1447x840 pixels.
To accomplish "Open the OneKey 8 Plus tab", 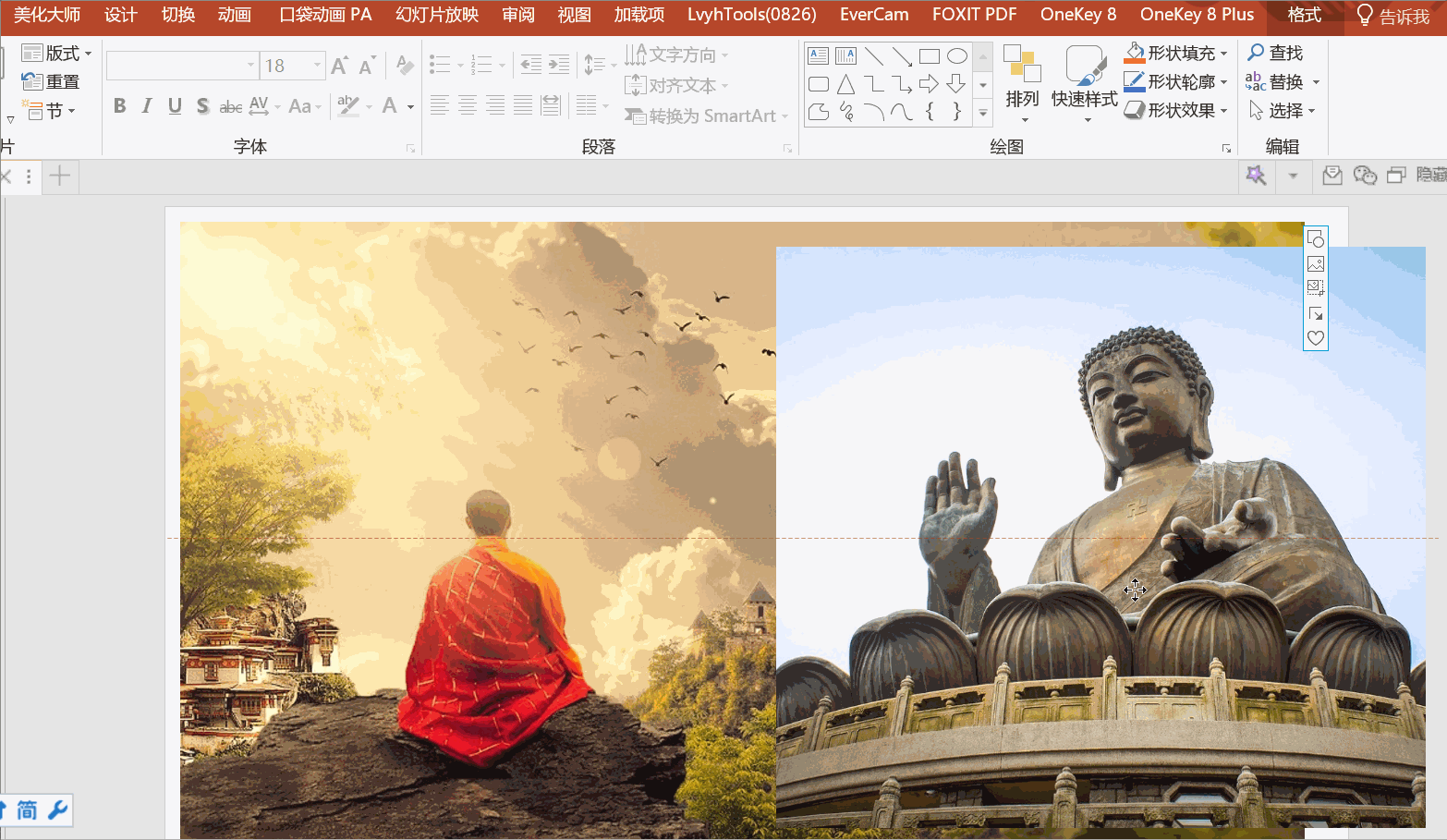I will coord(1197,15).
